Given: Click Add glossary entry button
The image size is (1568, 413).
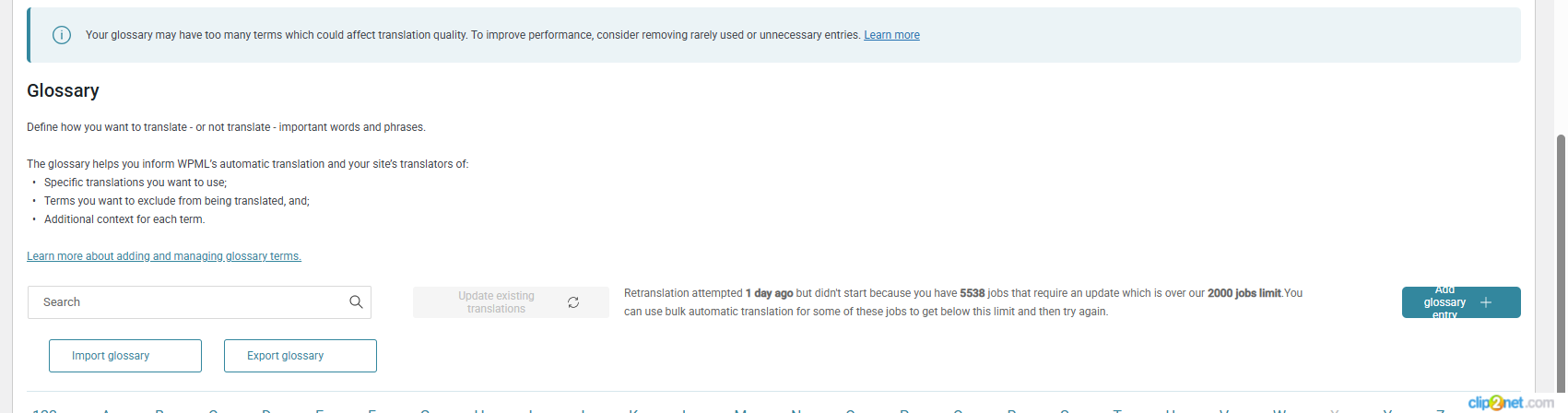Looking at the screenshot, I should click(1461, 302).
